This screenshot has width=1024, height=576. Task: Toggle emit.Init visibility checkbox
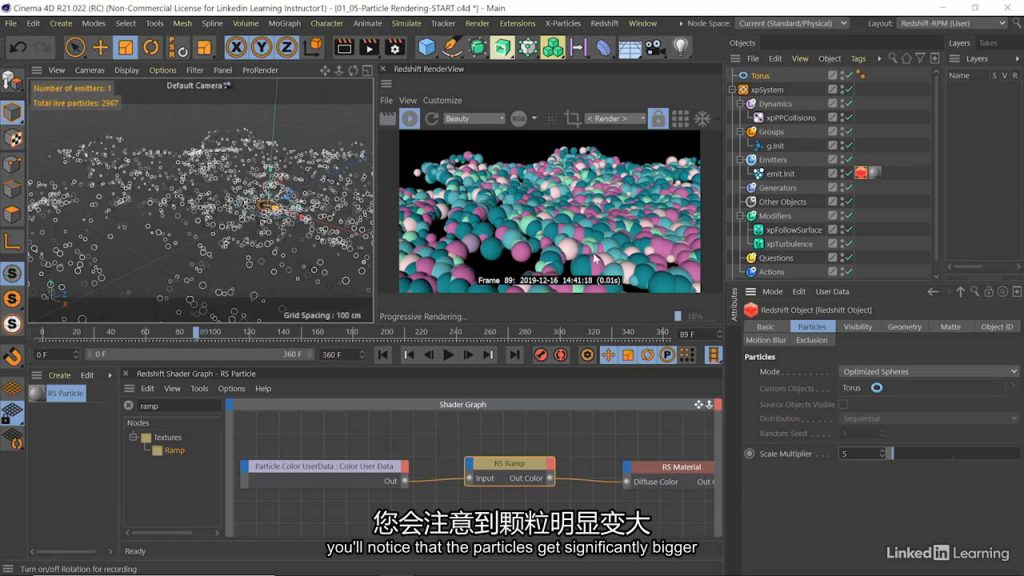pos(832,174)
